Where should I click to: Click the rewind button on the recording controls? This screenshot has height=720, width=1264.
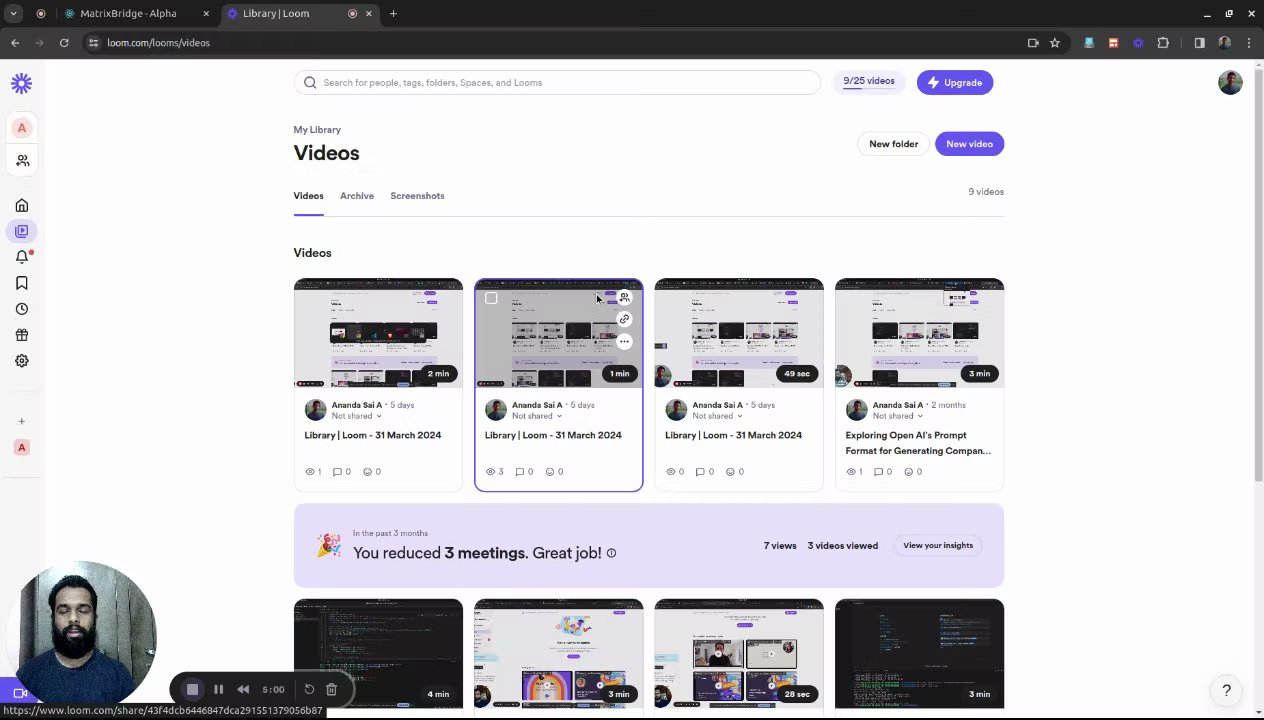pos(243,689)
